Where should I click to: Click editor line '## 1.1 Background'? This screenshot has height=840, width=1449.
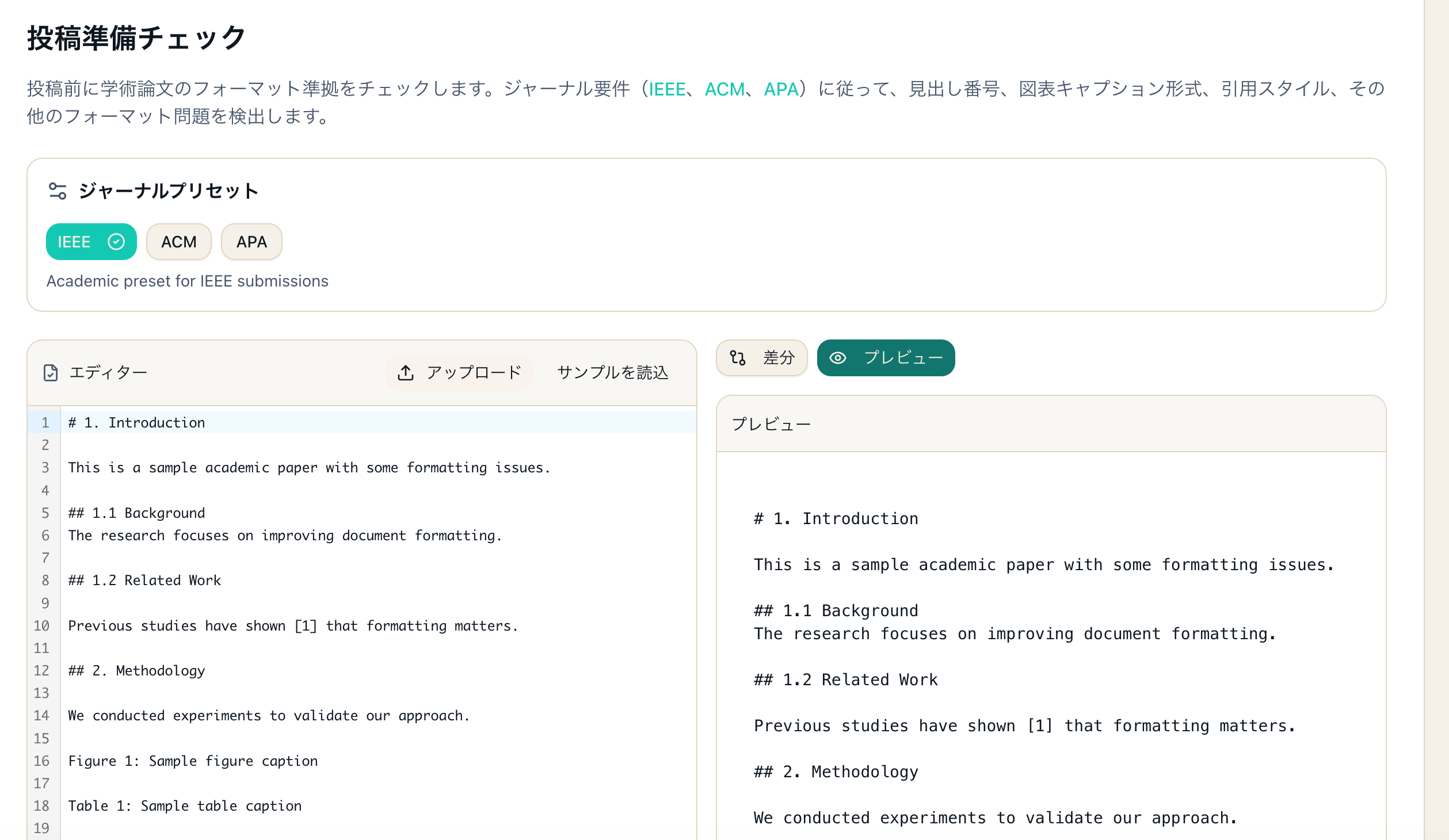(136, 513)
